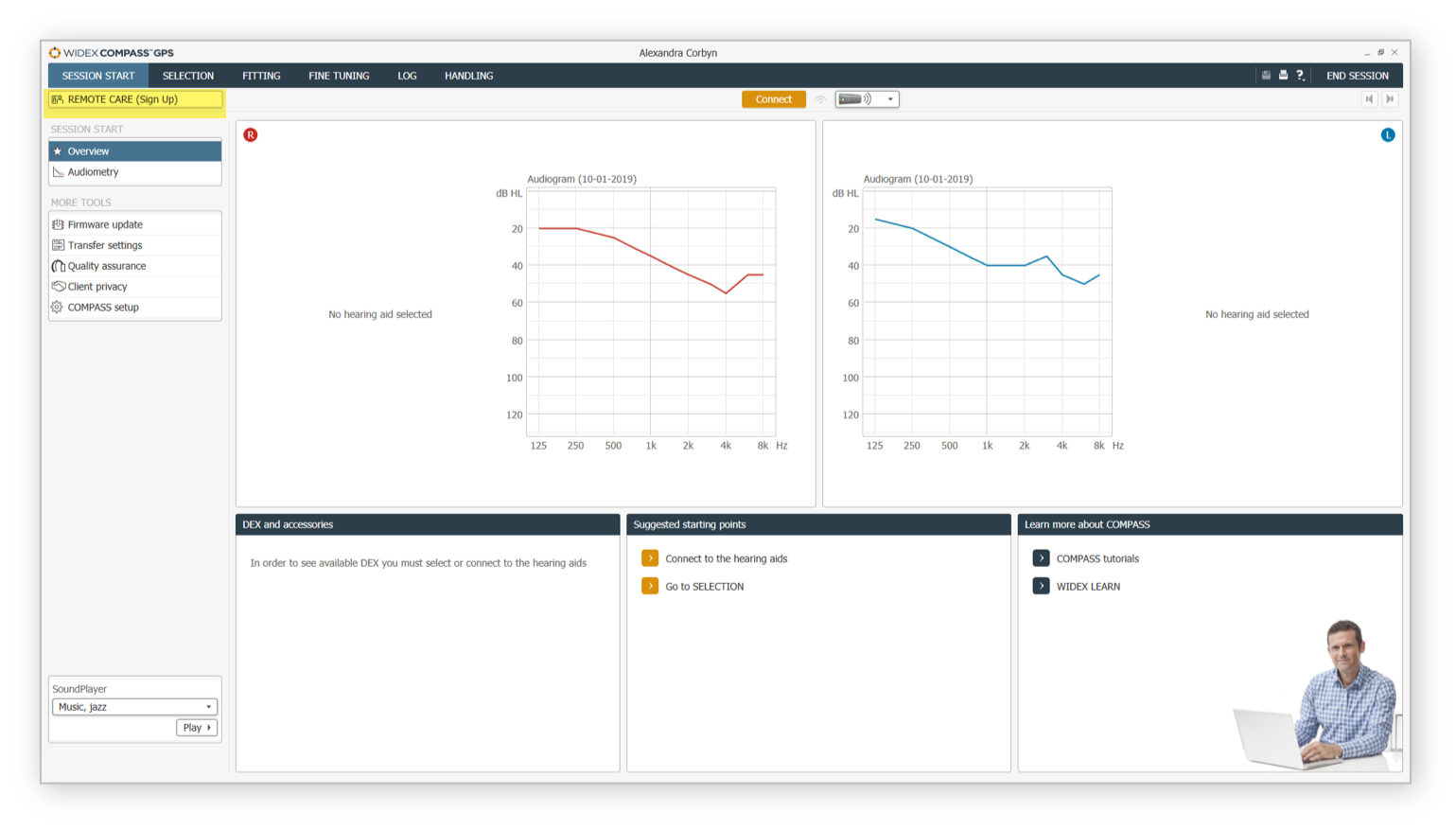Click the man with laptop image
Screen dimensions: 1456x830
(1319, 695)
